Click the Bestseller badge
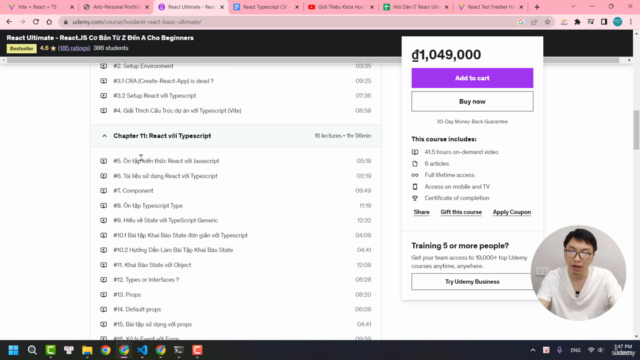Screen dimensions: 640x360 coord(21,49)
